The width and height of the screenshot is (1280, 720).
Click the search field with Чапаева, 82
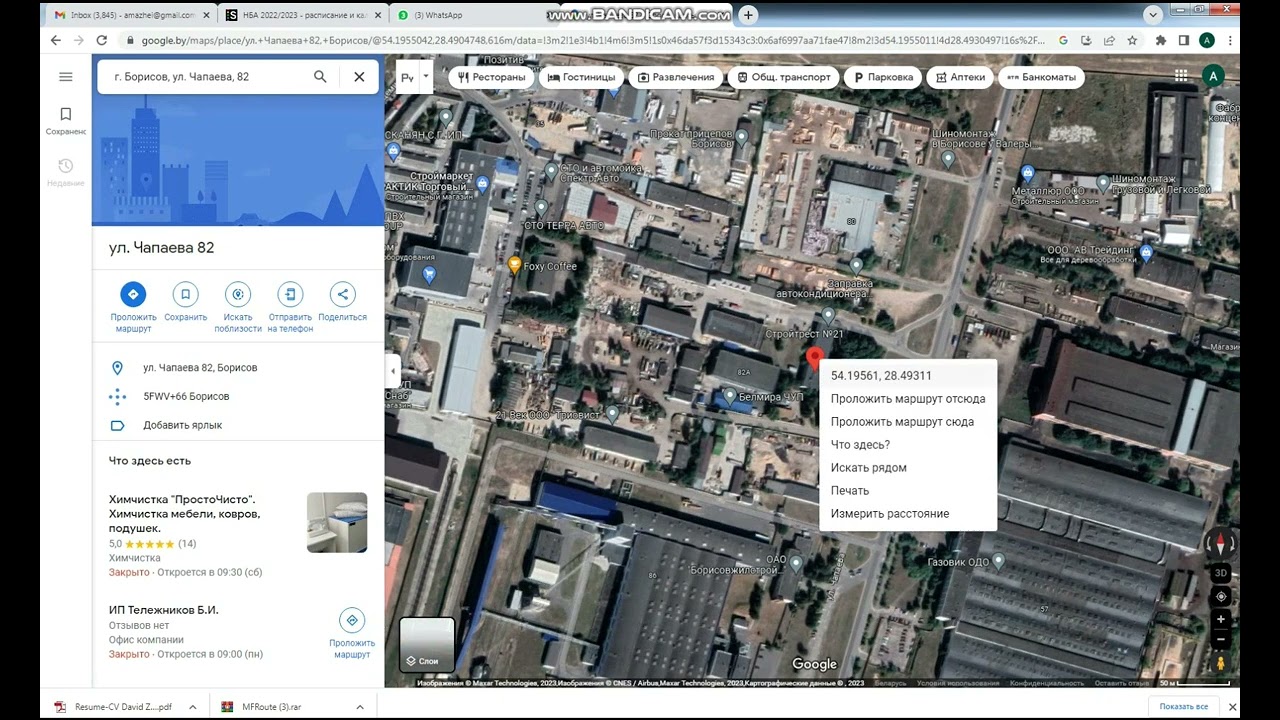205,77
